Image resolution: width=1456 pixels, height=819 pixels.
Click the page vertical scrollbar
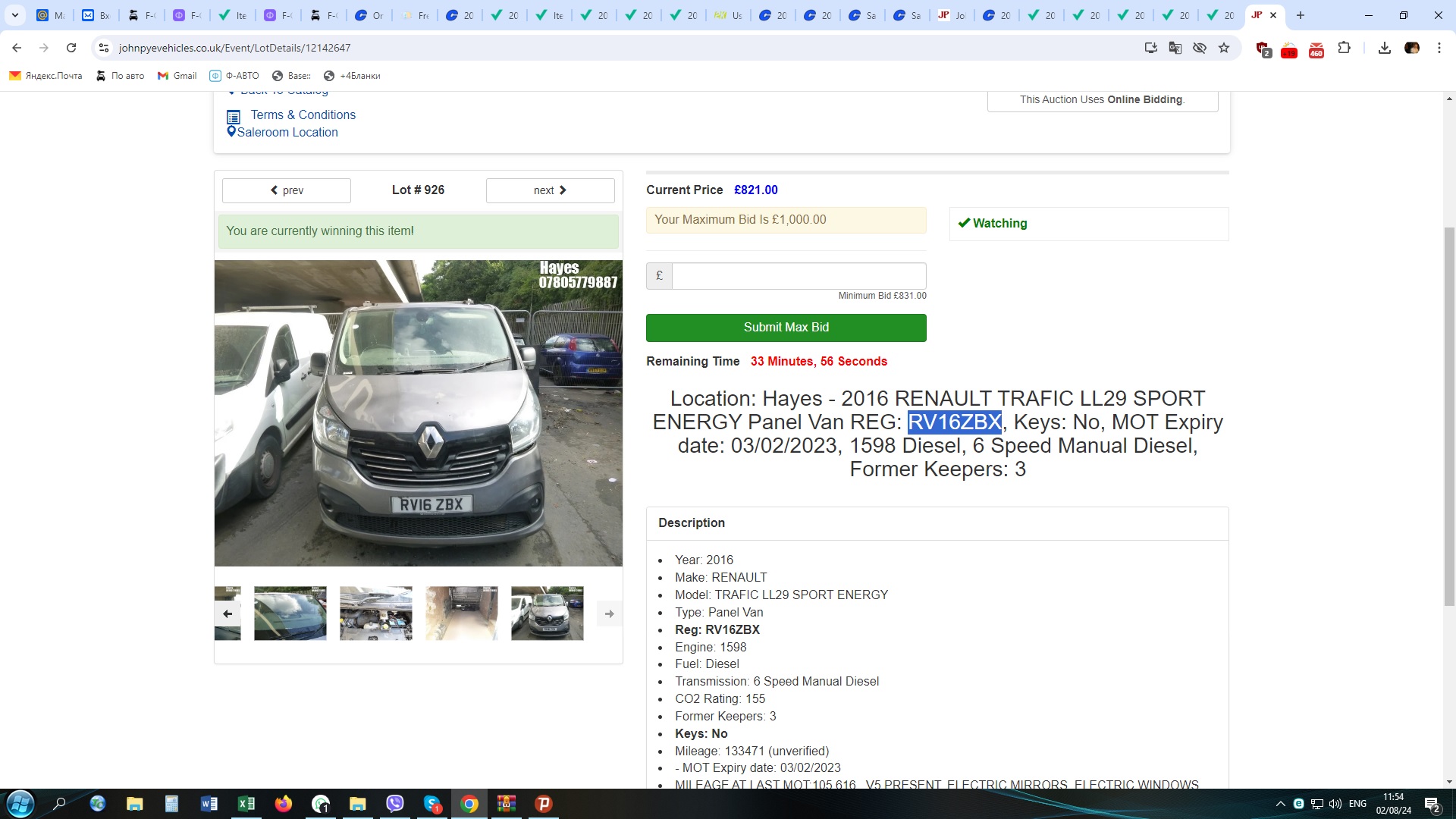1449,416
